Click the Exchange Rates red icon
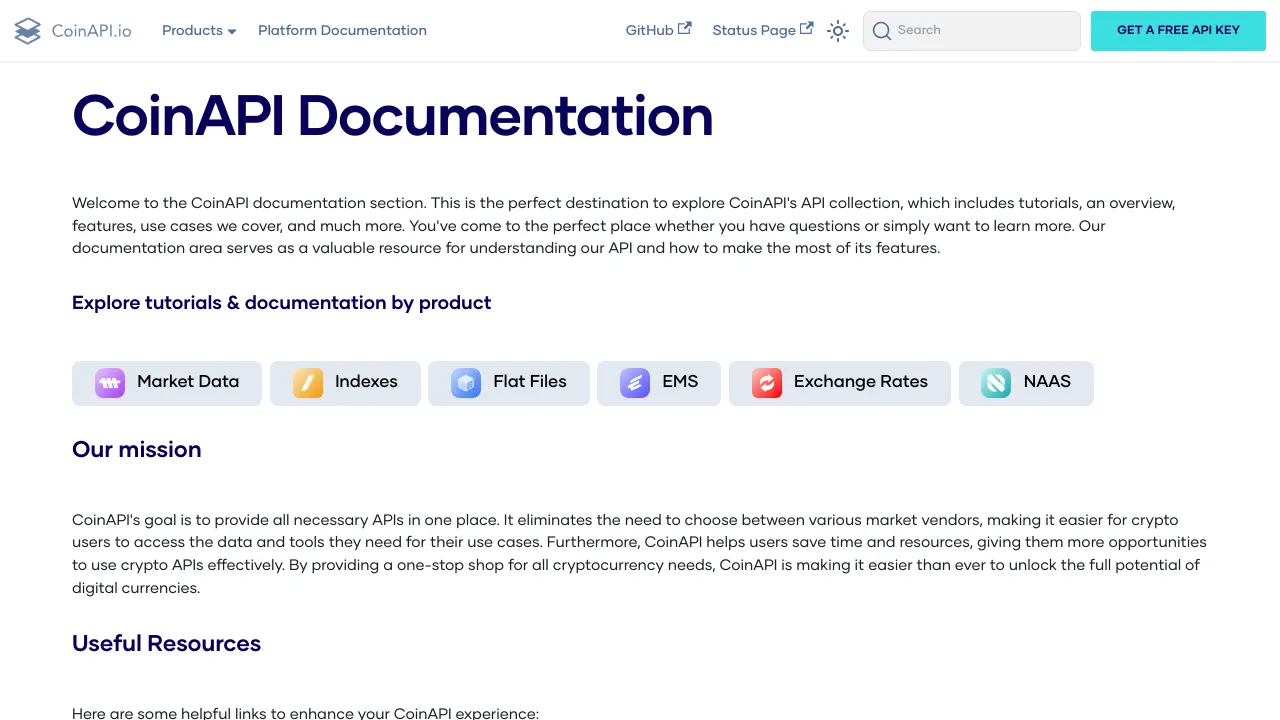The image size is (1280, 720). (767, 383)
